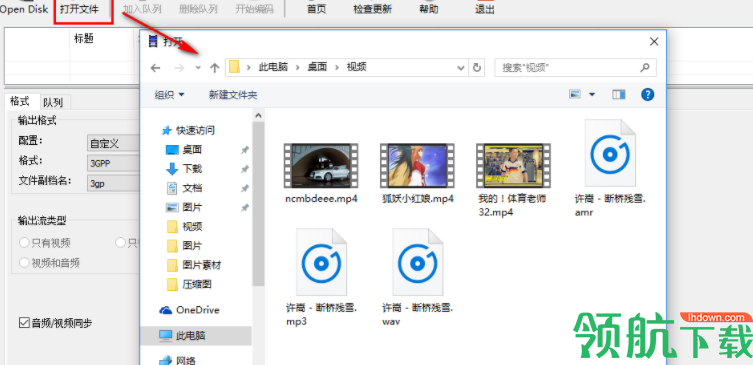Open the 文件副档名 dropdown showing 3gp

point(113,182)
